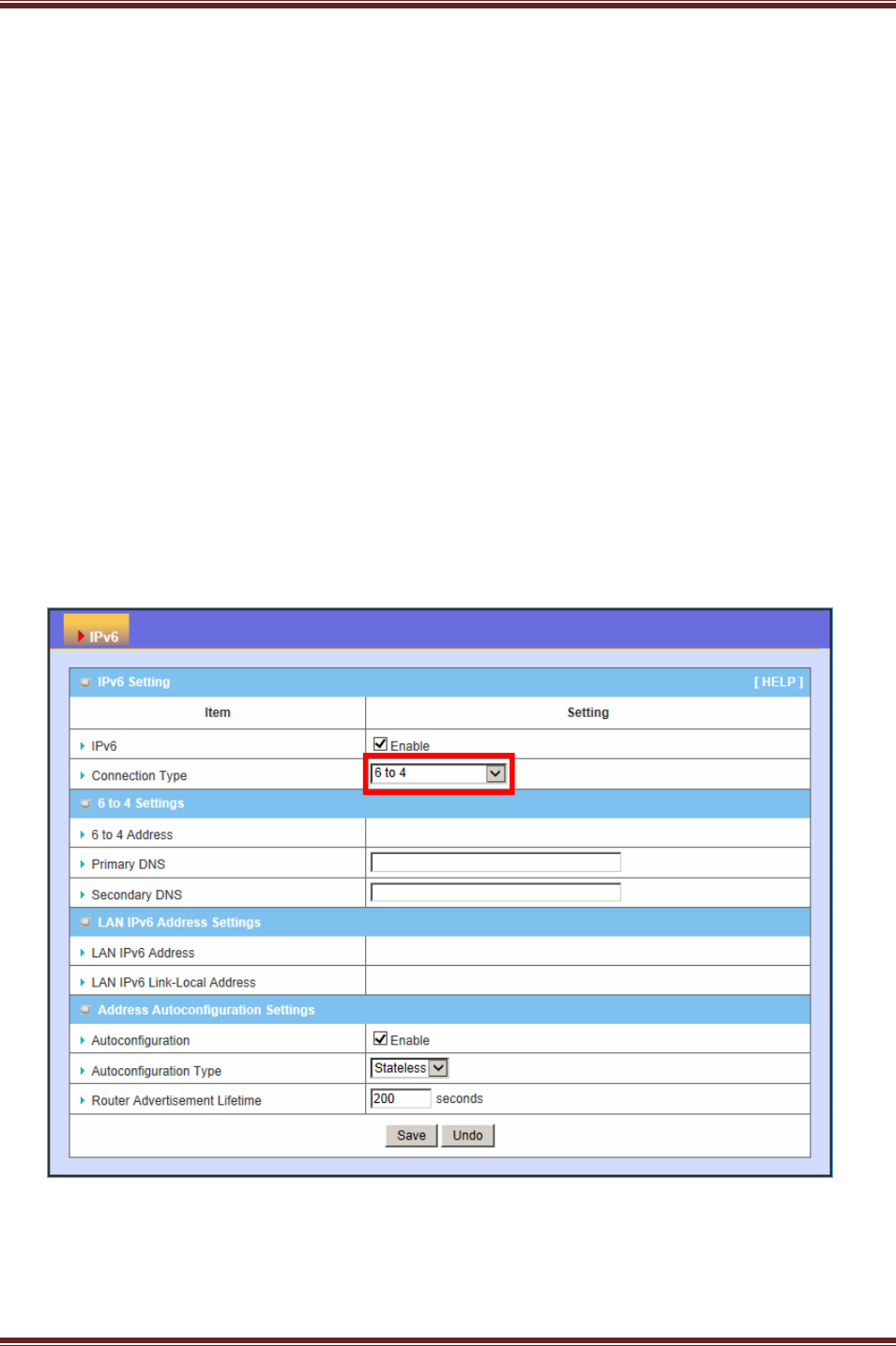
Task: Click the 'LAN IPv6 Address' label
Action: click(x=143, y=953)
